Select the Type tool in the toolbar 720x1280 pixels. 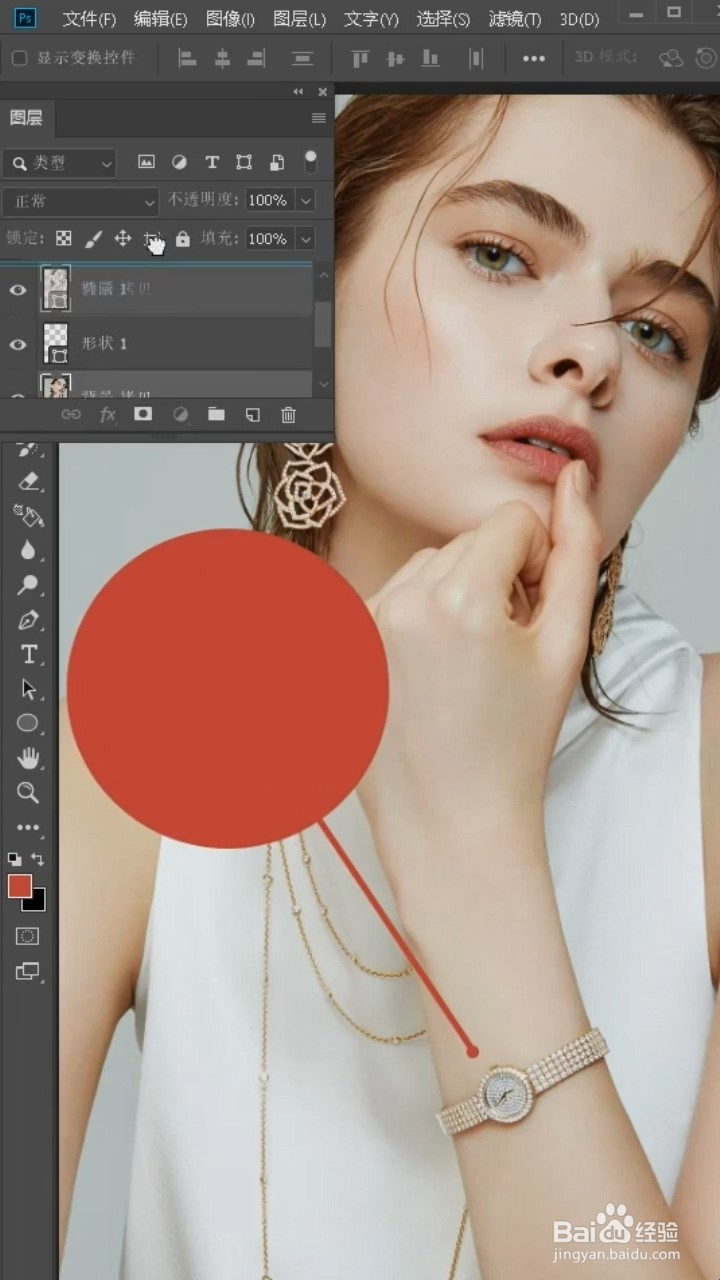pos(28,655)
